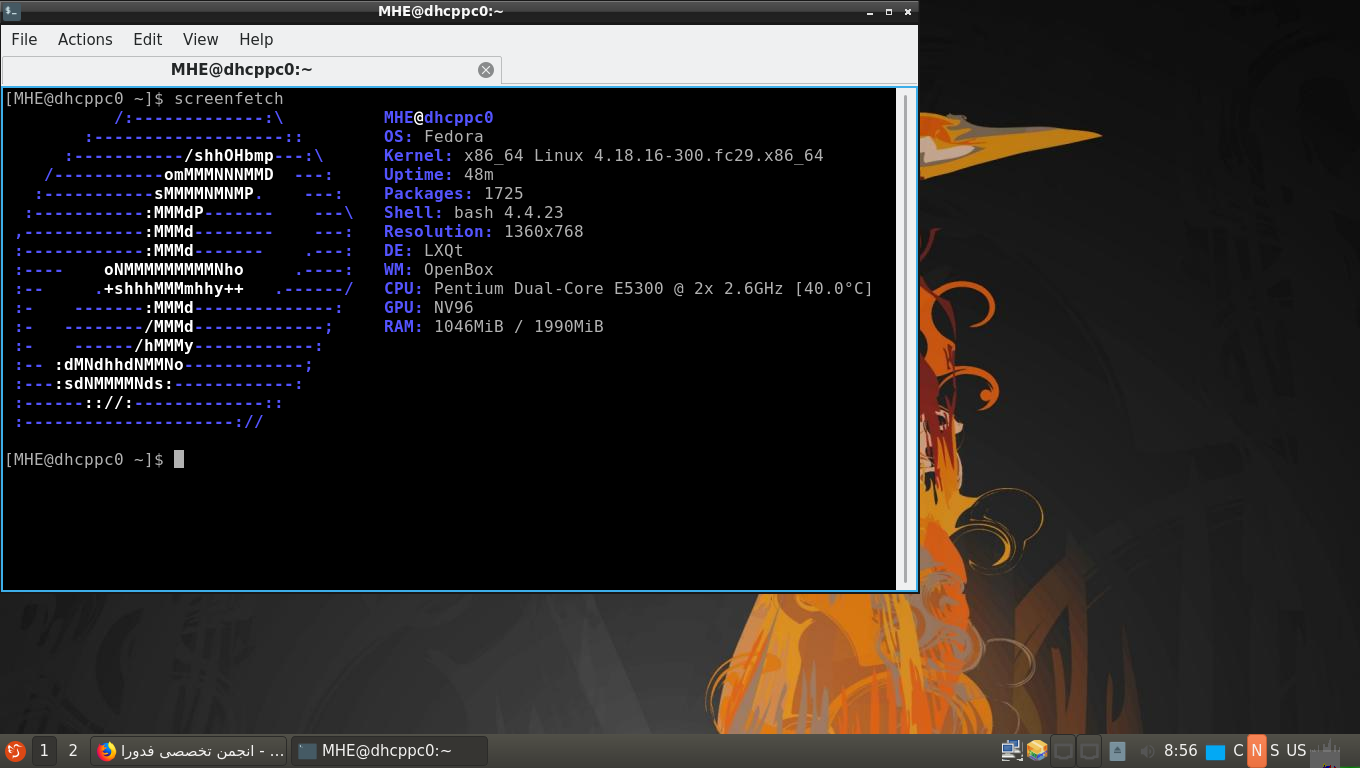Click the first network port tray icon
The width and height of the screenshot is (1360, 768).
pyautogui.click(x=1063, y=750)
